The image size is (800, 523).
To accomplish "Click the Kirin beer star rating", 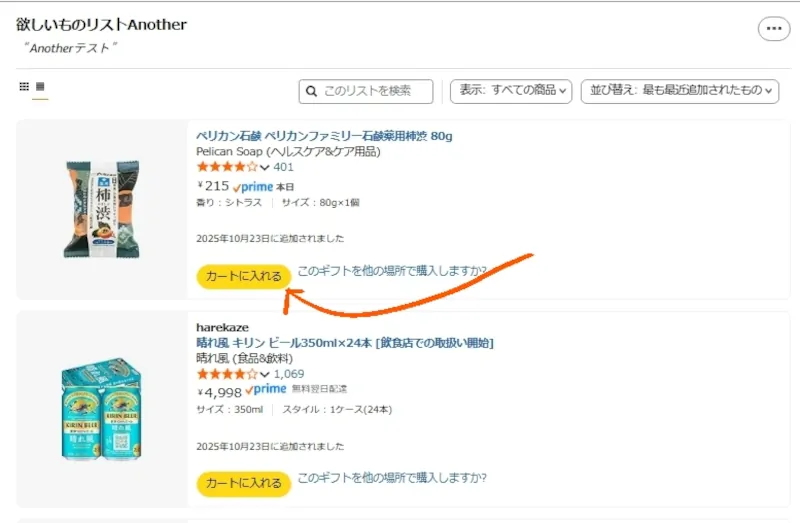I will click(x=226, y=374).
